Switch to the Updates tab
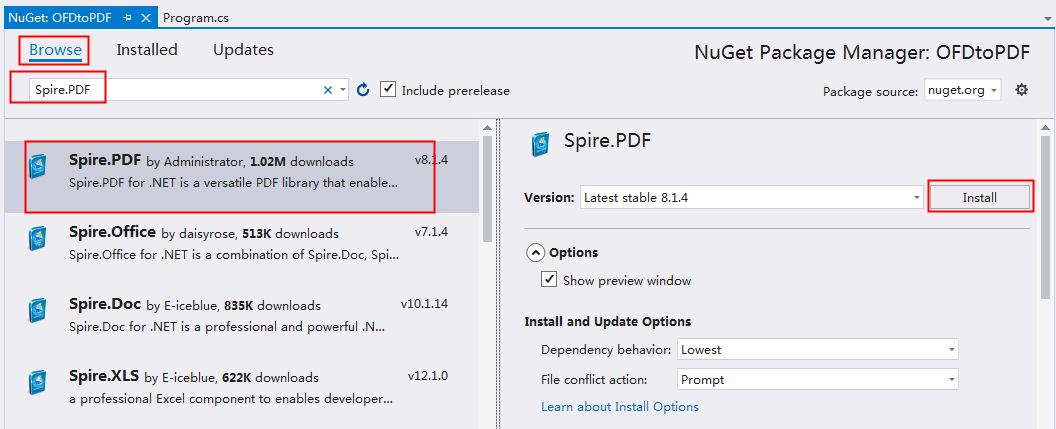This screenshot has width=1056, height=429. 243,50
